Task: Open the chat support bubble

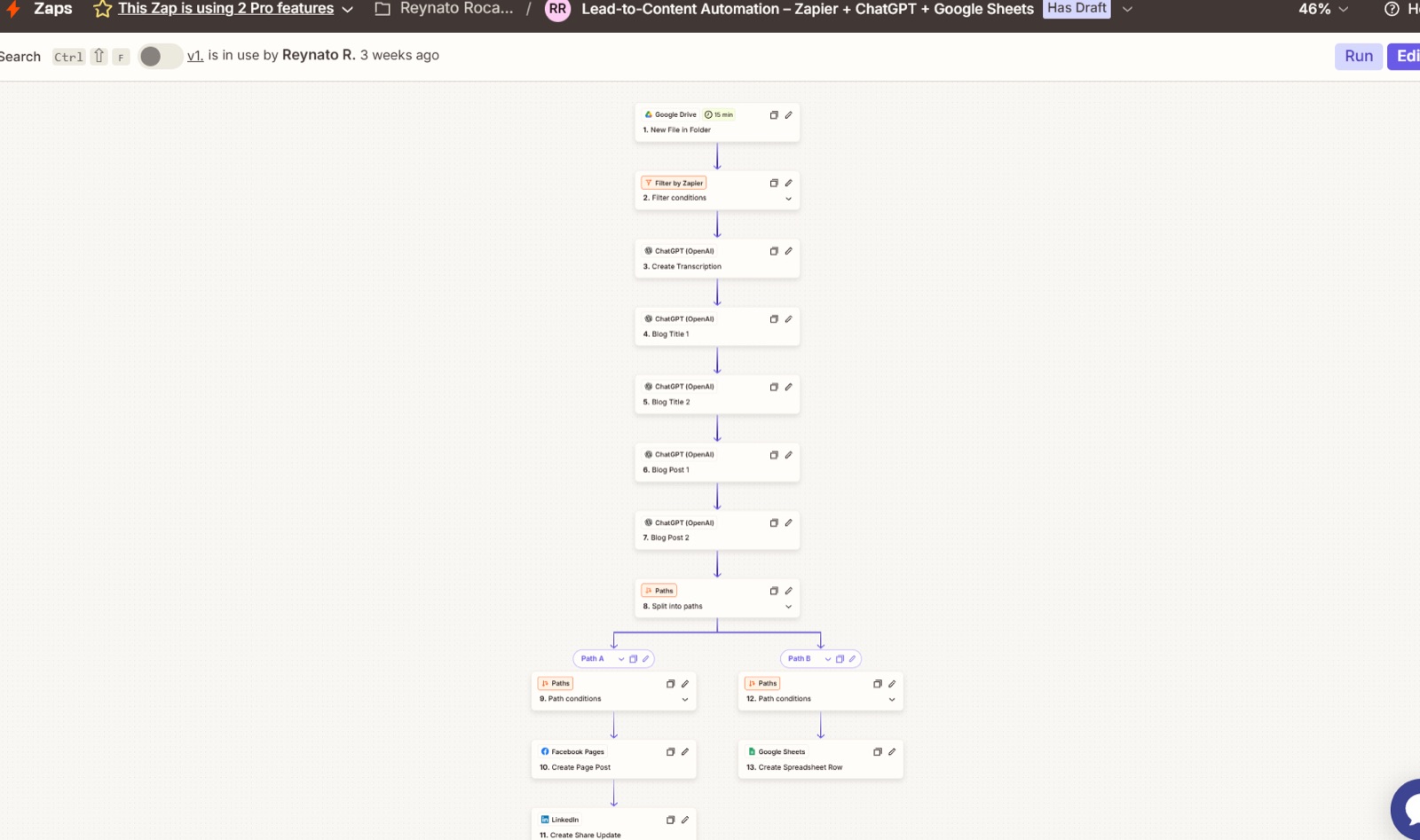Action: [x=1407, y=809]
